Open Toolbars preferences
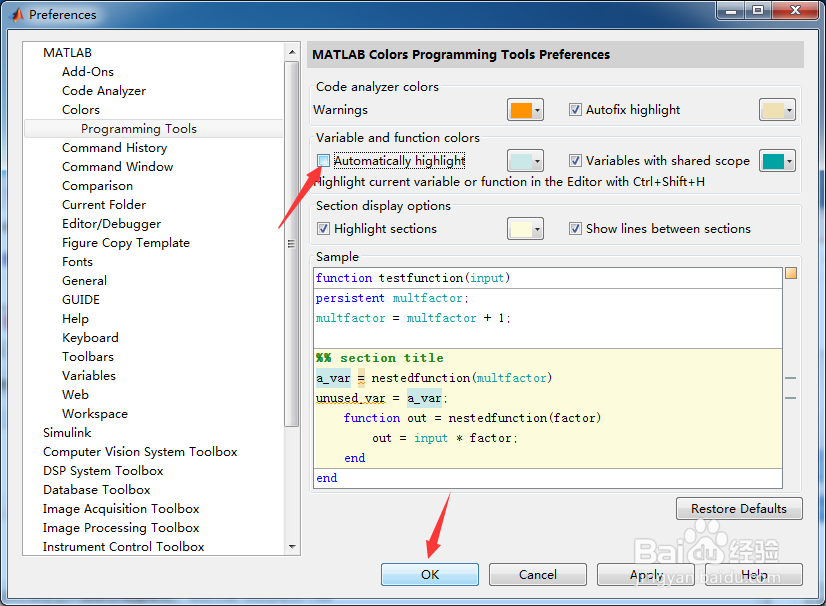This screenshot has height=606, width=826. click(x=88, y=357)
